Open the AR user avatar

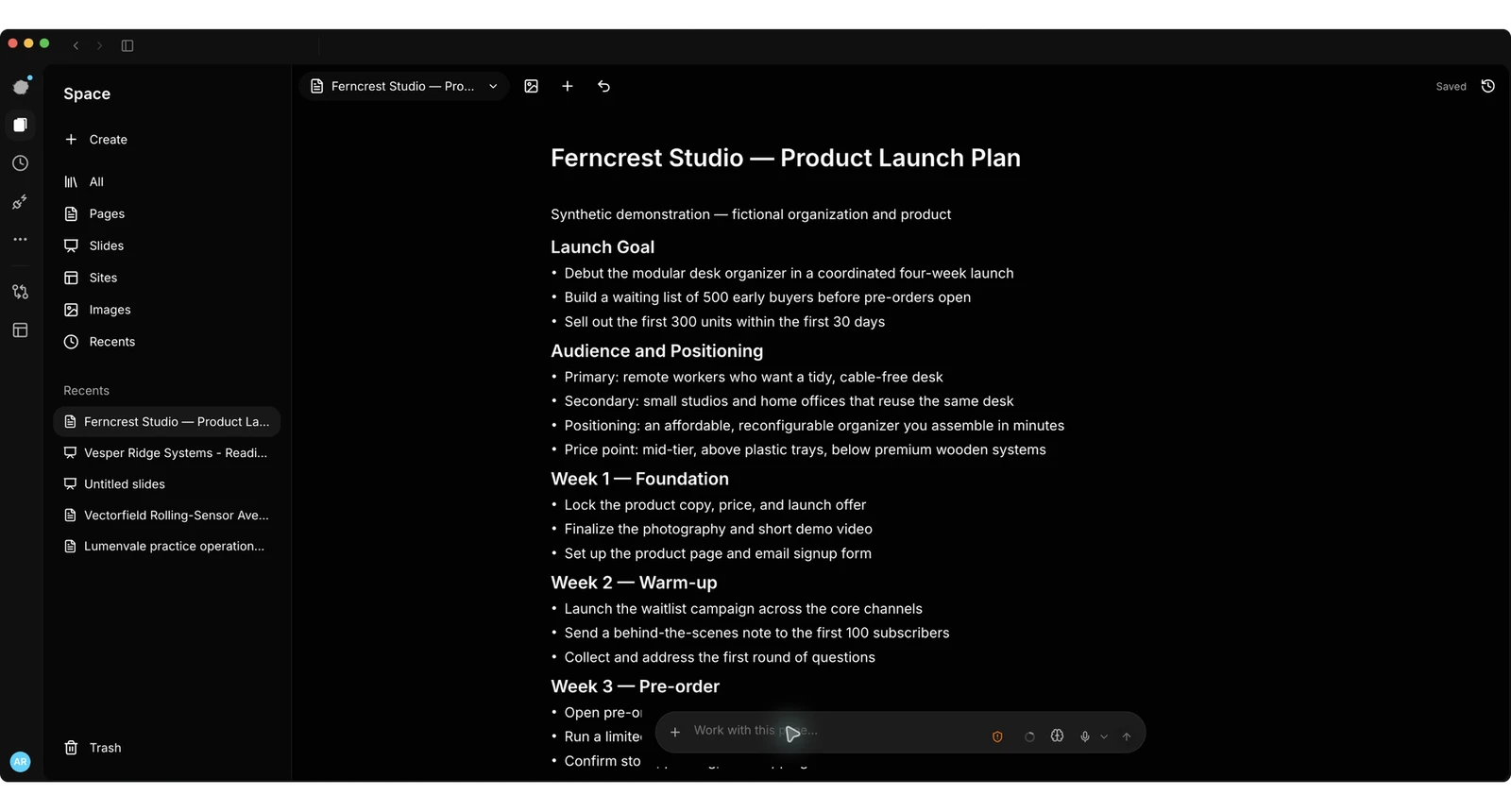[x=20, y=762]
